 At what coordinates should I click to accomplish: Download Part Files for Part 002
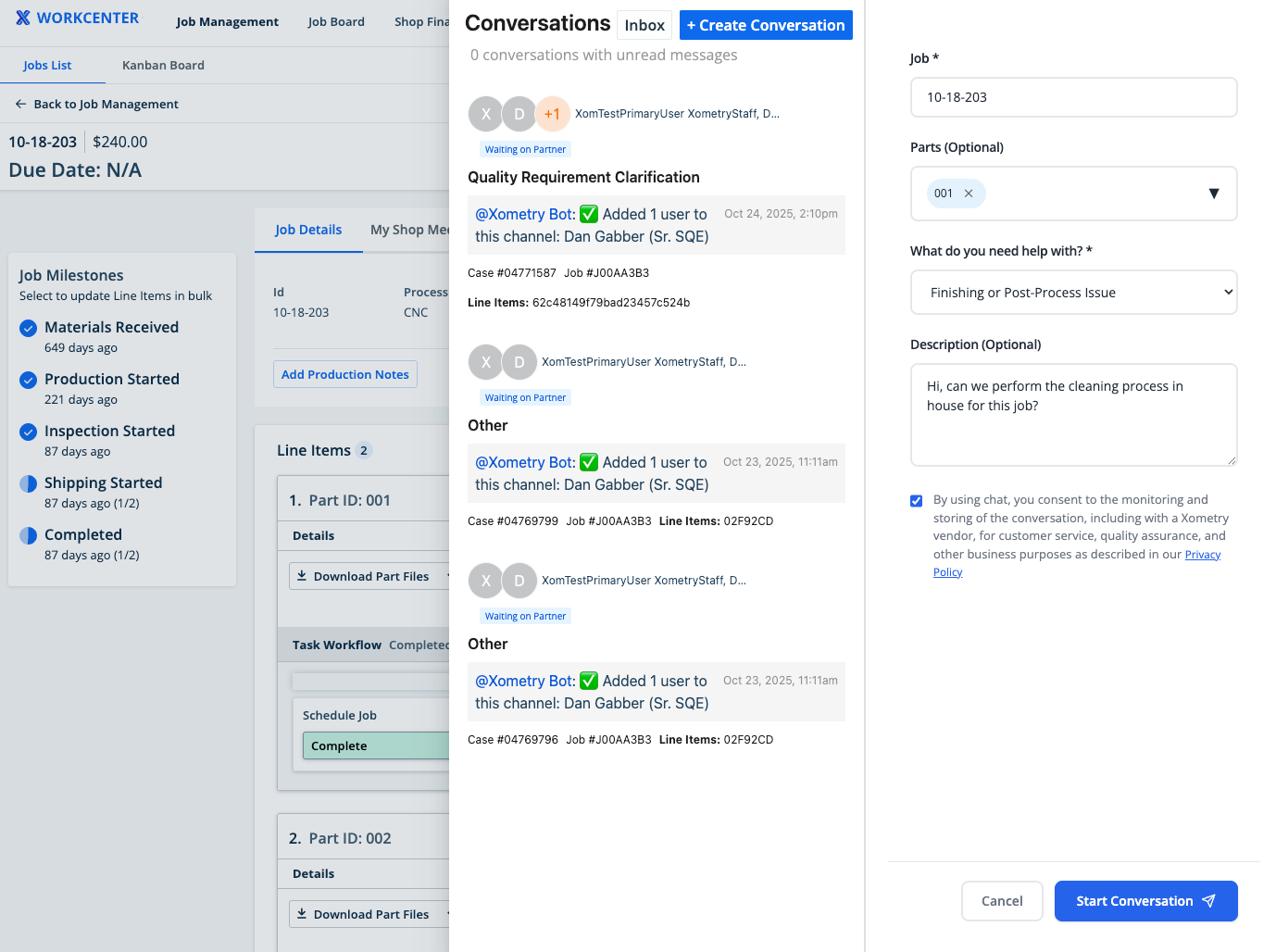(x=370, y=914)
